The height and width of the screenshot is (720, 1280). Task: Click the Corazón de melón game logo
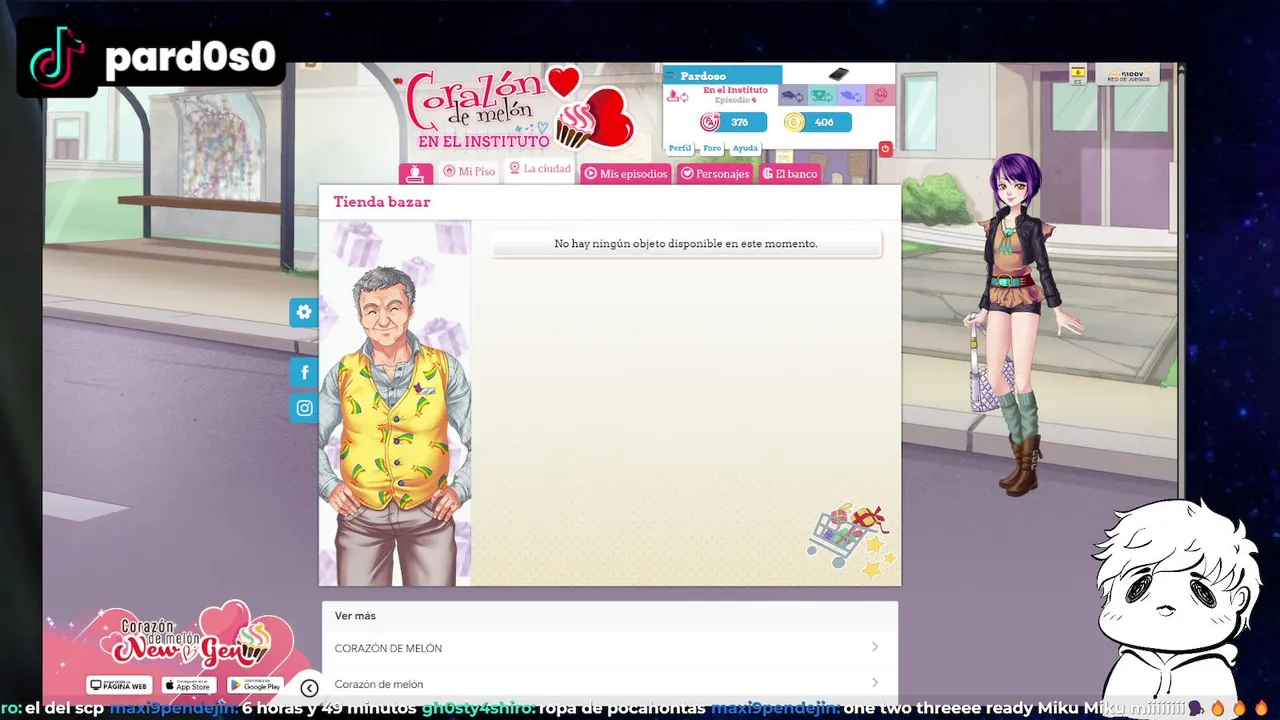pos(520,110)
